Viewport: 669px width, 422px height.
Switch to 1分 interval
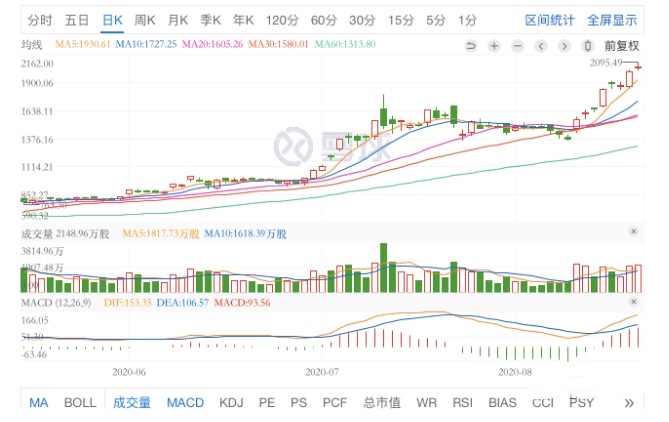click(x=467, y=20)
